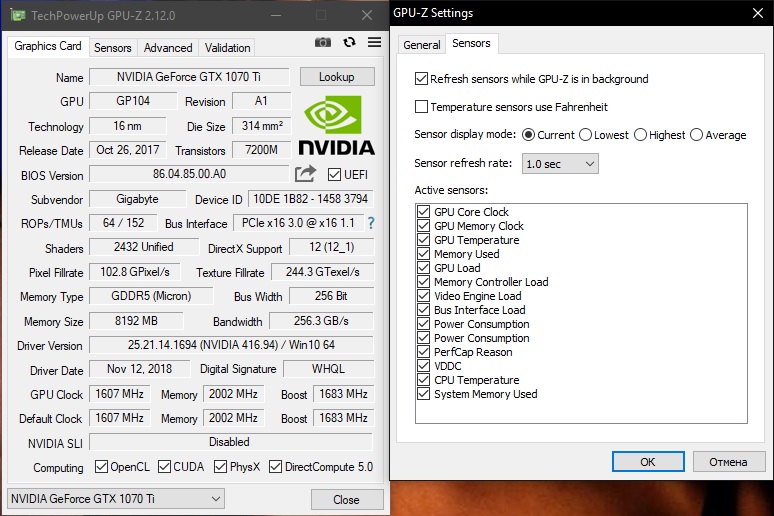Open the GPU selection dropdown NVIDIA GeForce GTX 1070 Ti
774x516 pixels.
[116, 499]
